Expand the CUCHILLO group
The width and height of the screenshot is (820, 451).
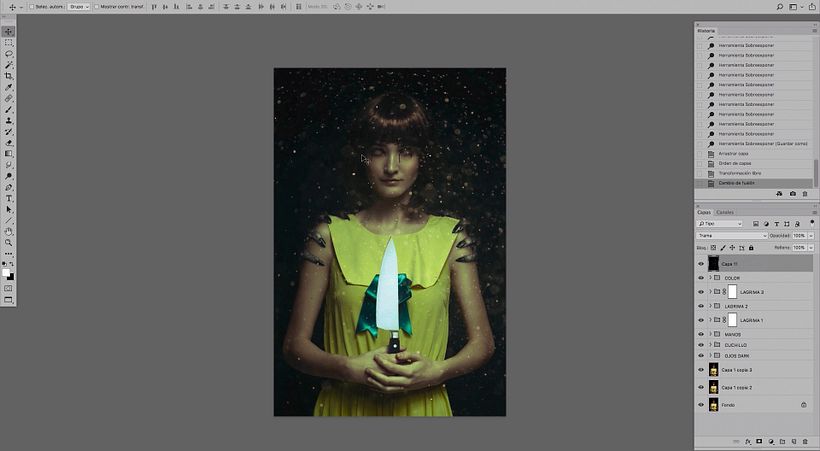coord(710,344)
